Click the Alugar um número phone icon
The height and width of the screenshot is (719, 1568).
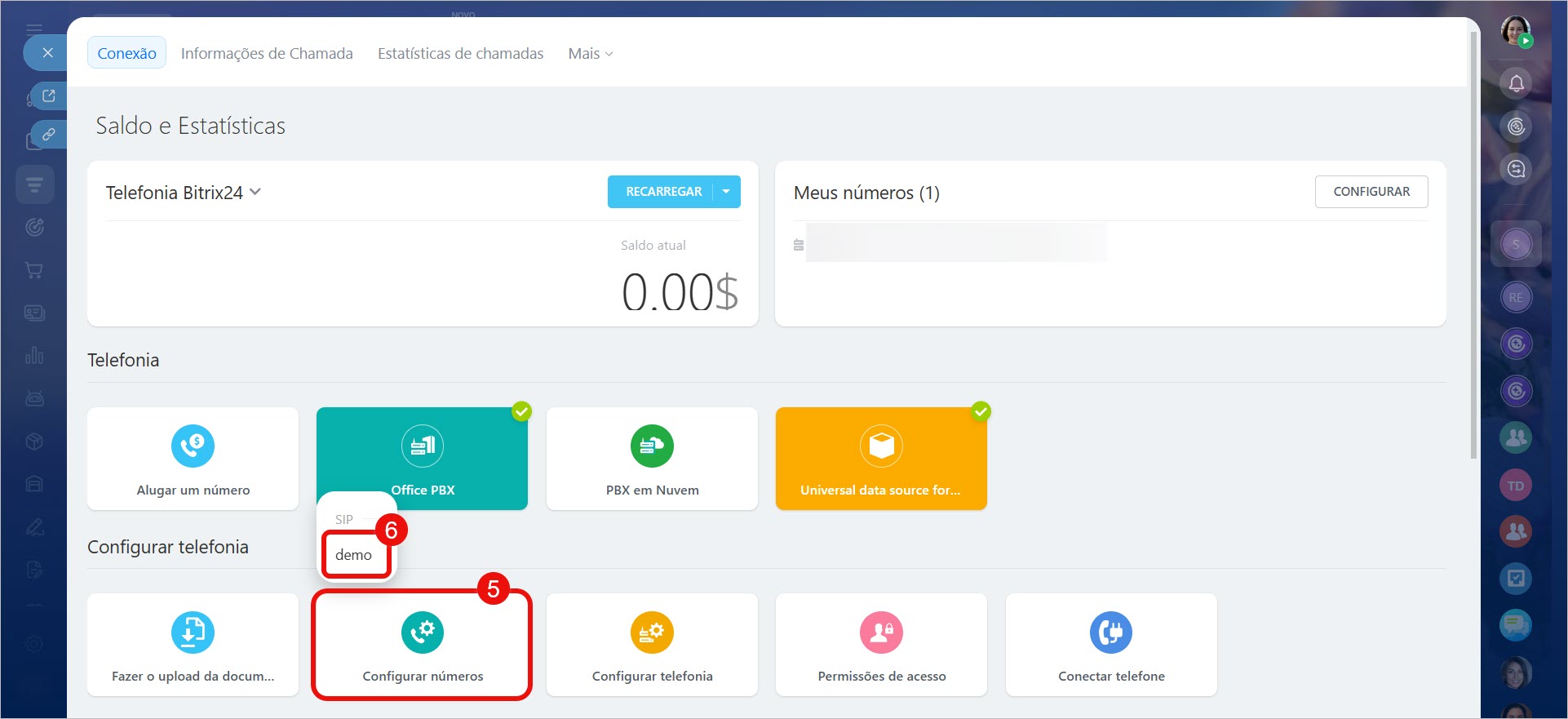pyautogui.click(x=193, y=446)
